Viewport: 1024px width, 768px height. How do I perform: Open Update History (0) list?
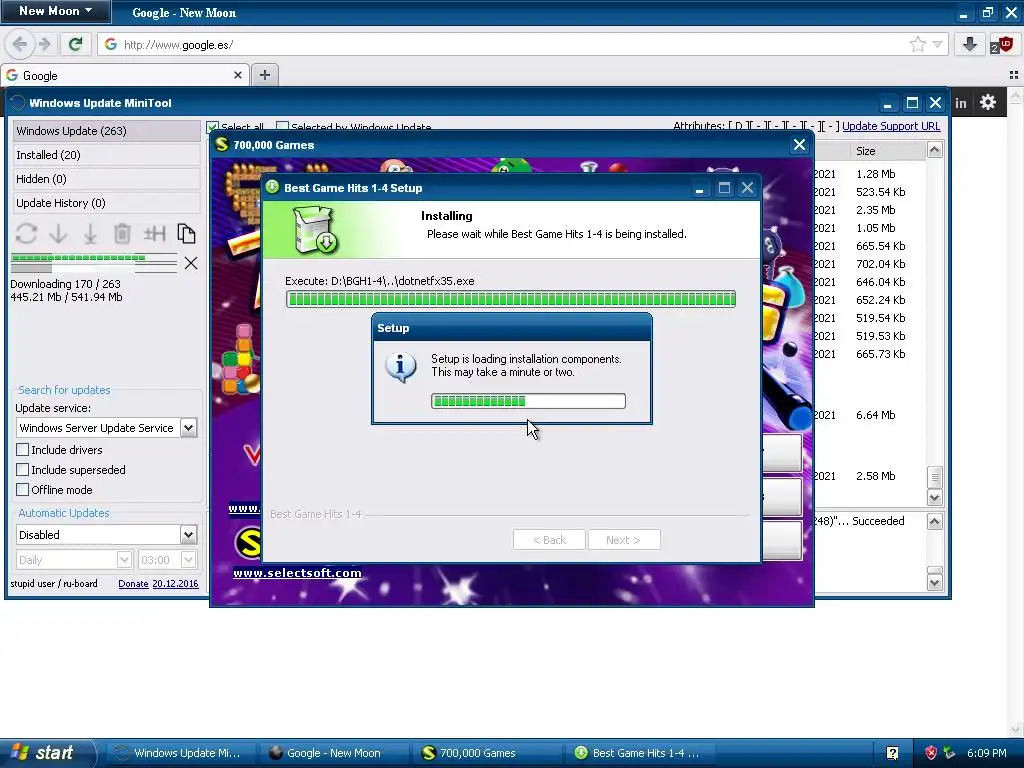pyautogui.click(x=106, y=203)
